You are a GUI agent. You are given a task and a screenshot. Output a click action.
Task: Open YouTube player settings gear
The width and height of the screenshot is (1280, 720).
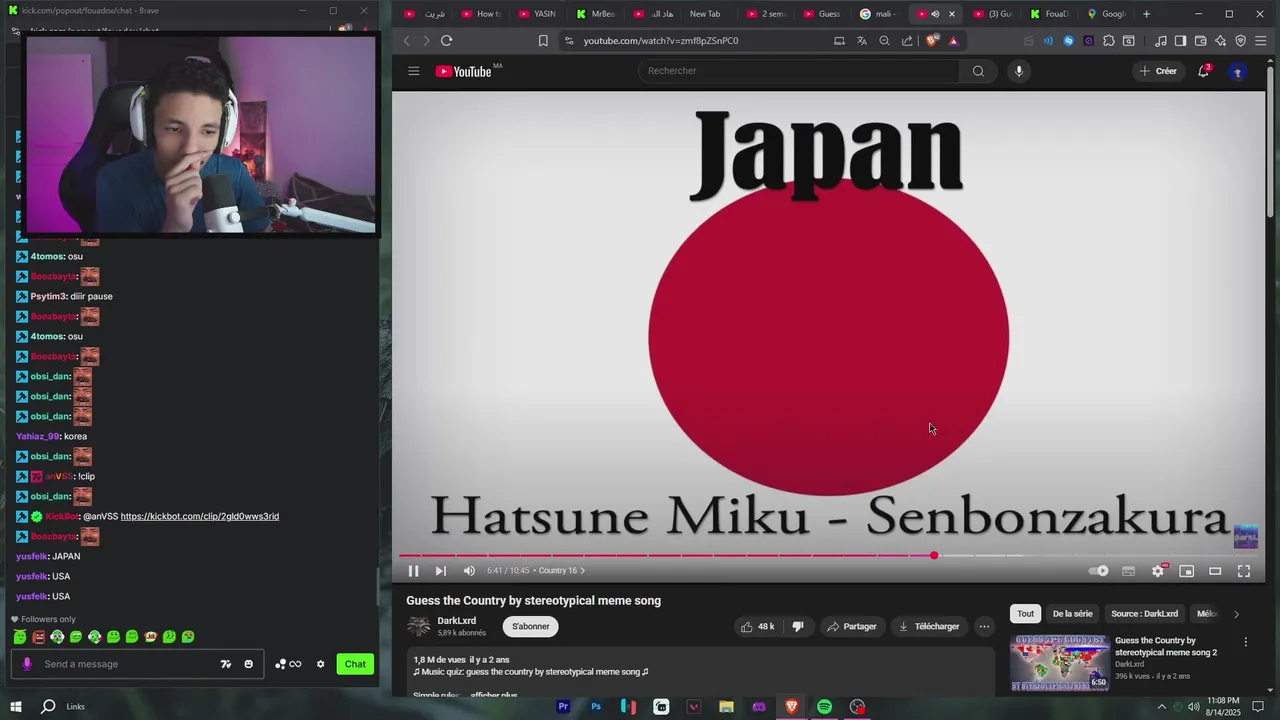tap(1158, 571)
